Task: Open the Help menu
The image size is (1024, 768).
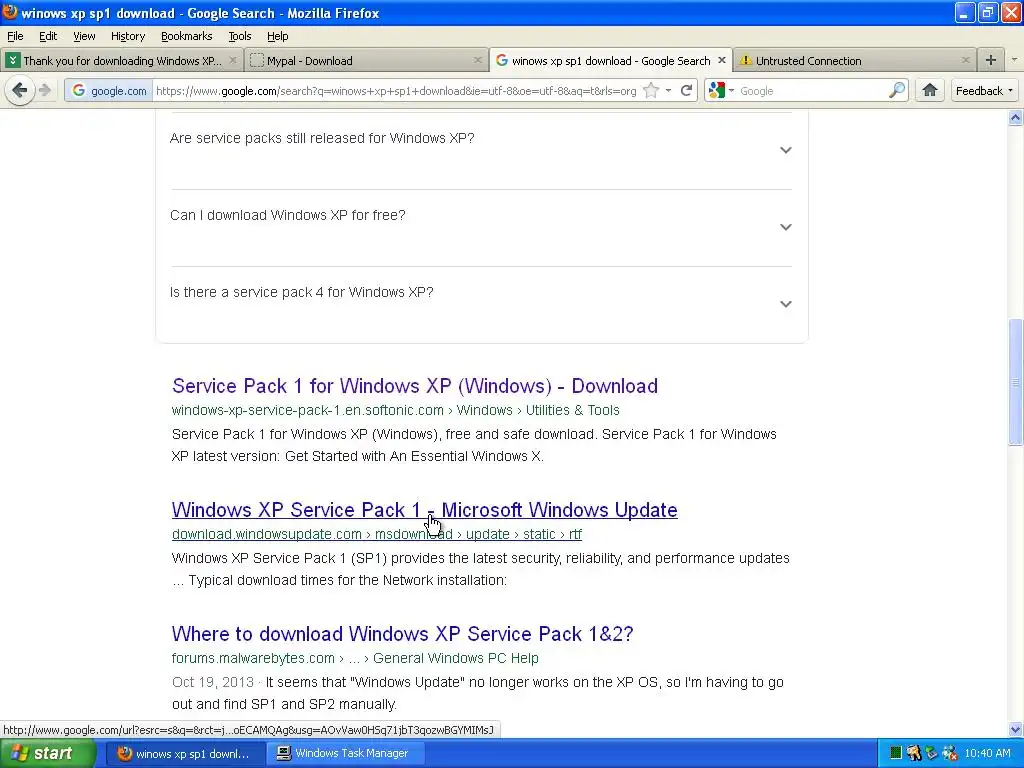Action: pyautogui.click(x=278, y=36)
